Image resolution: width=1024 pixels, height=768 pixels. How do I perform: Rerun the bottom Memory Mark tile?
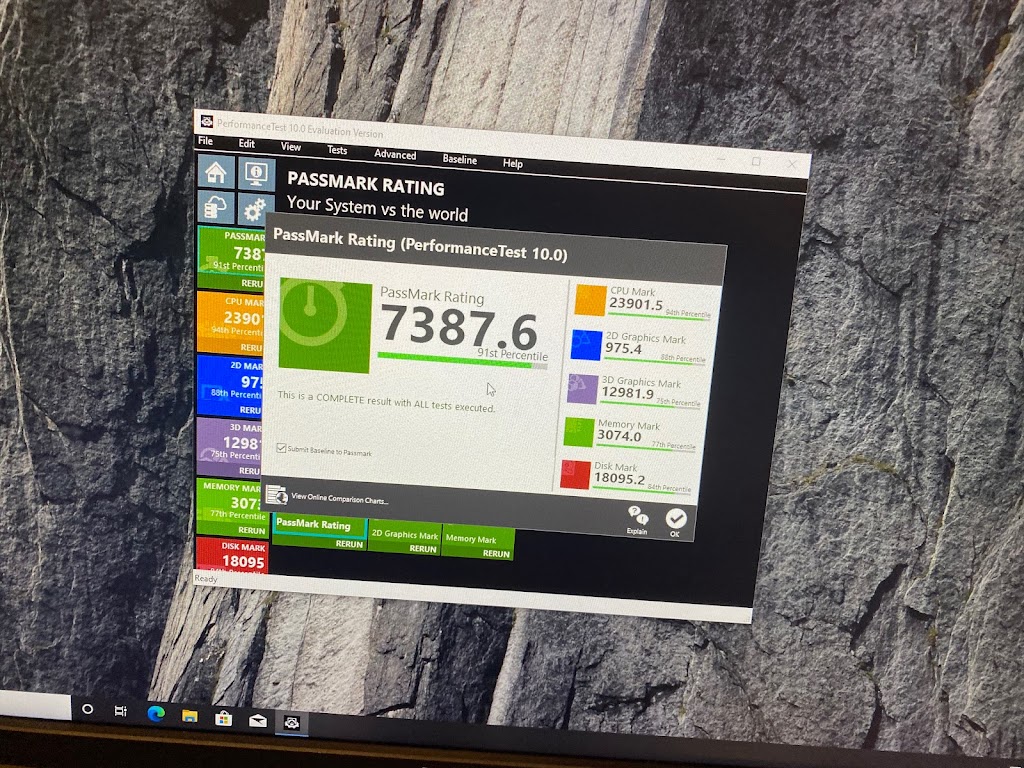[x=496, y=553]
